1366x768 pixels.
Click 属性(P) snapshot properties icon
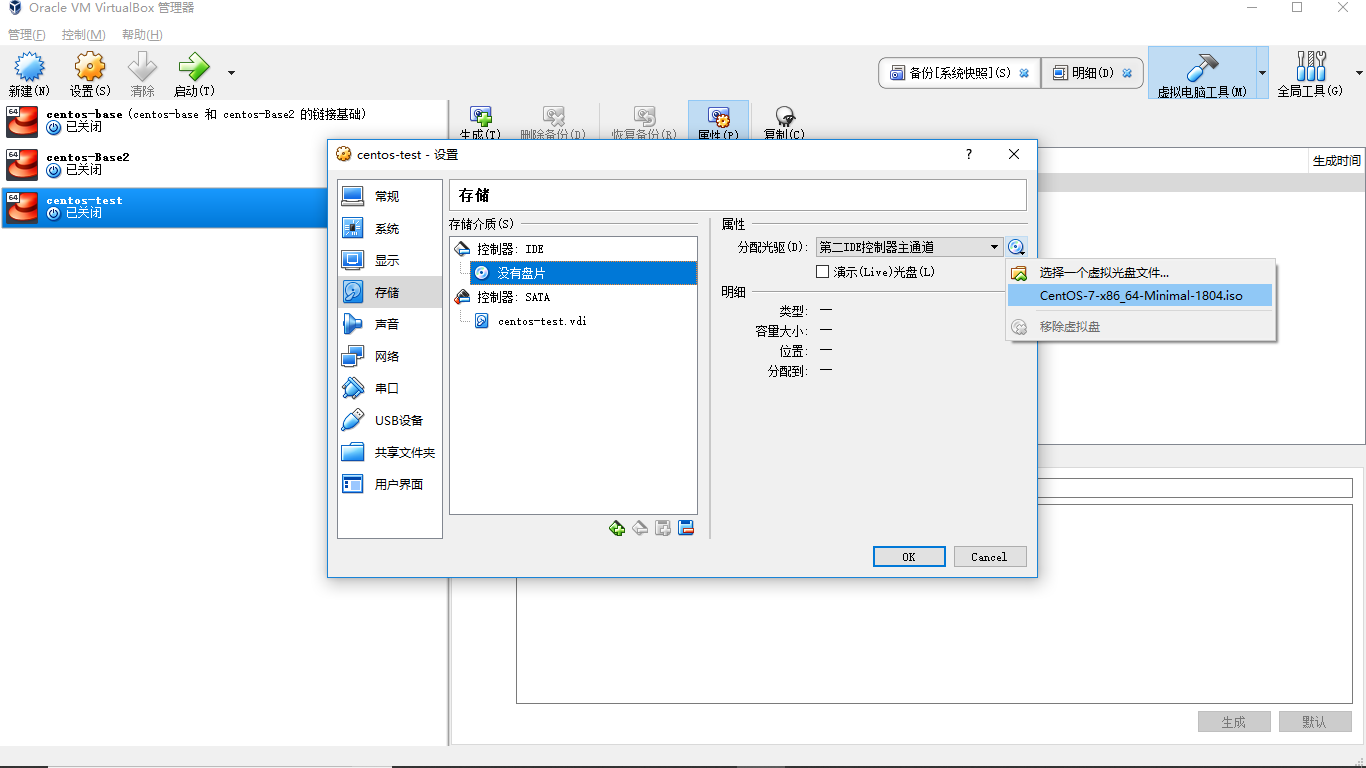coord(718,122)
